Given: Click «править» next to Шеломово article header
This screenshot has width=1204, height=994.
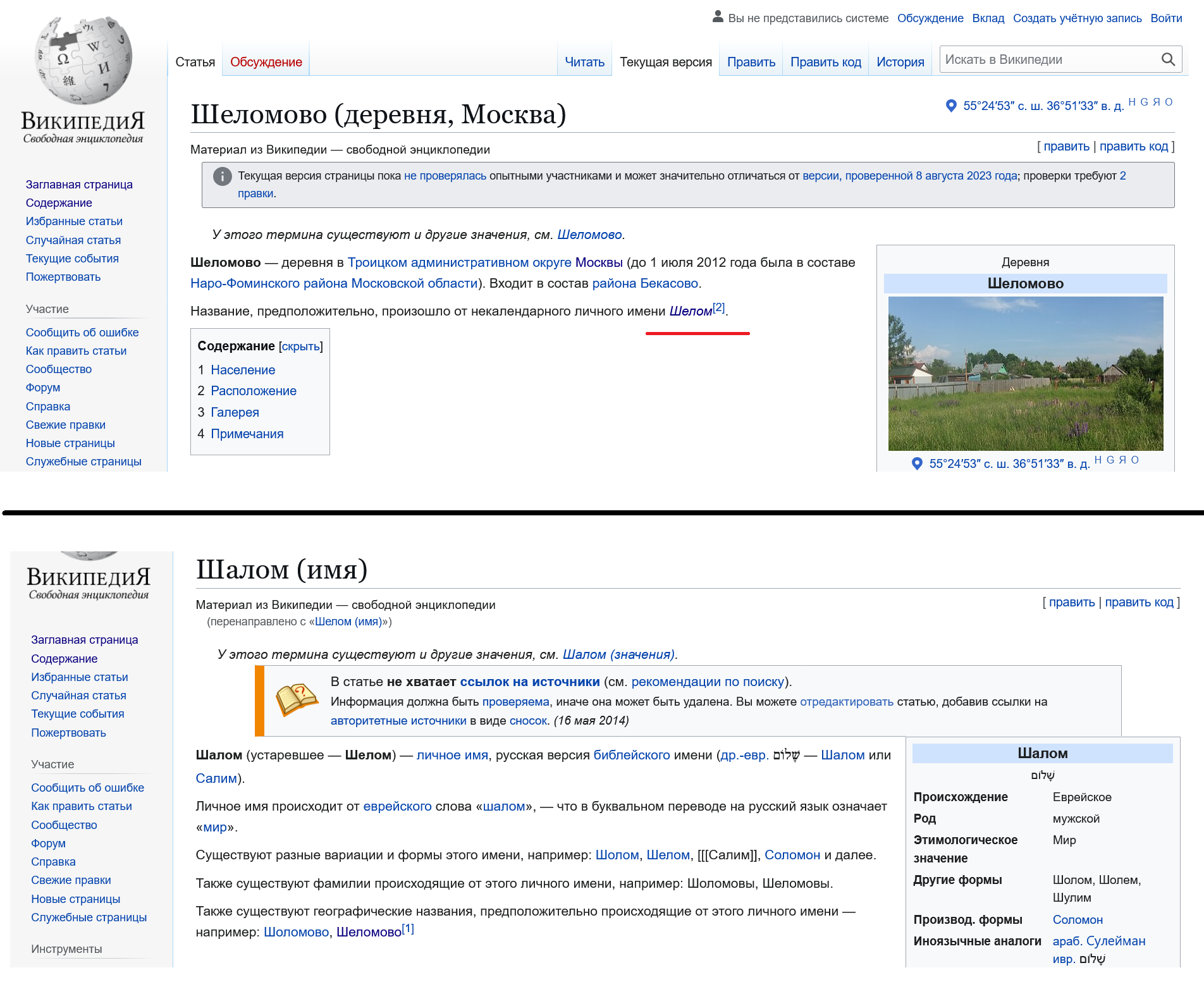Looking at the screenshot, I should click(1067, 146).
